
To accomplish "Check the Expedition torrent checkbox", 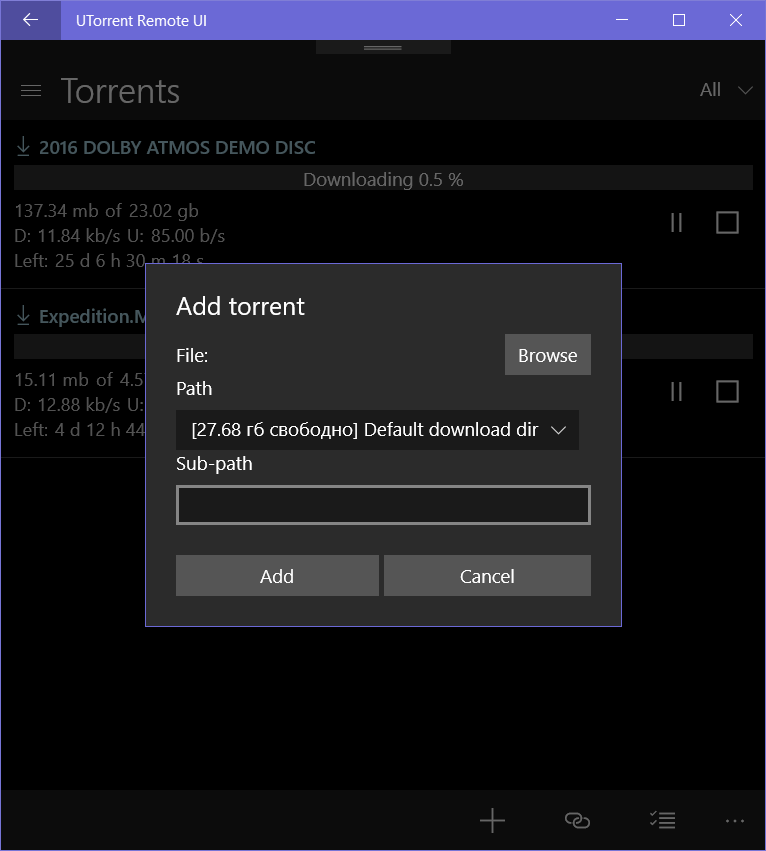I will [727, 391].
